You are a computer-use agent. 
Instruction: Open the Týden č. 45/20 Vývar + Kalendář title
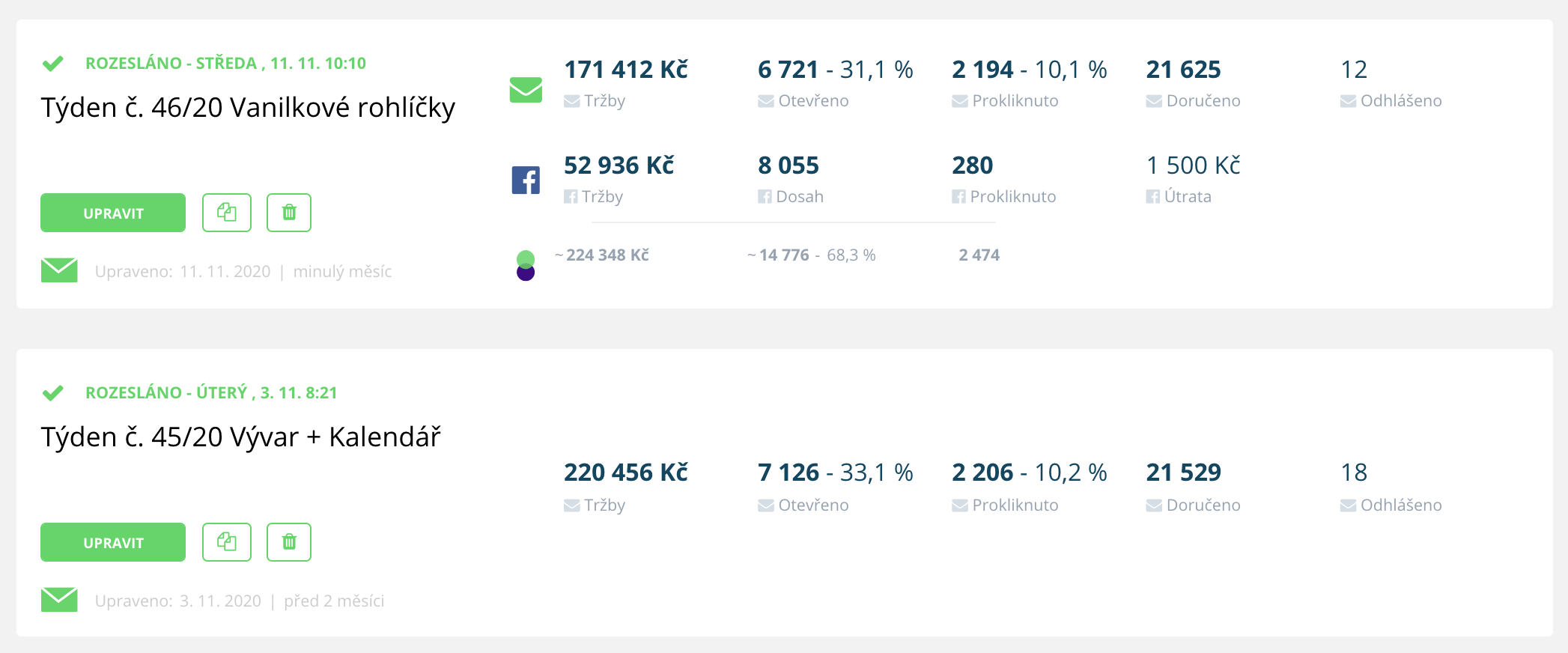coord(240,437)
